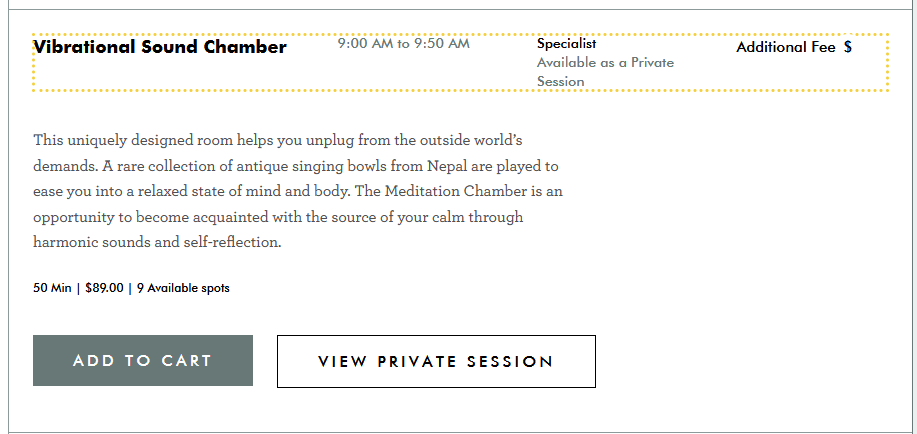
Task: Click 'harmonic sounds and self-reflection' text
Action: tap(158, 243)
